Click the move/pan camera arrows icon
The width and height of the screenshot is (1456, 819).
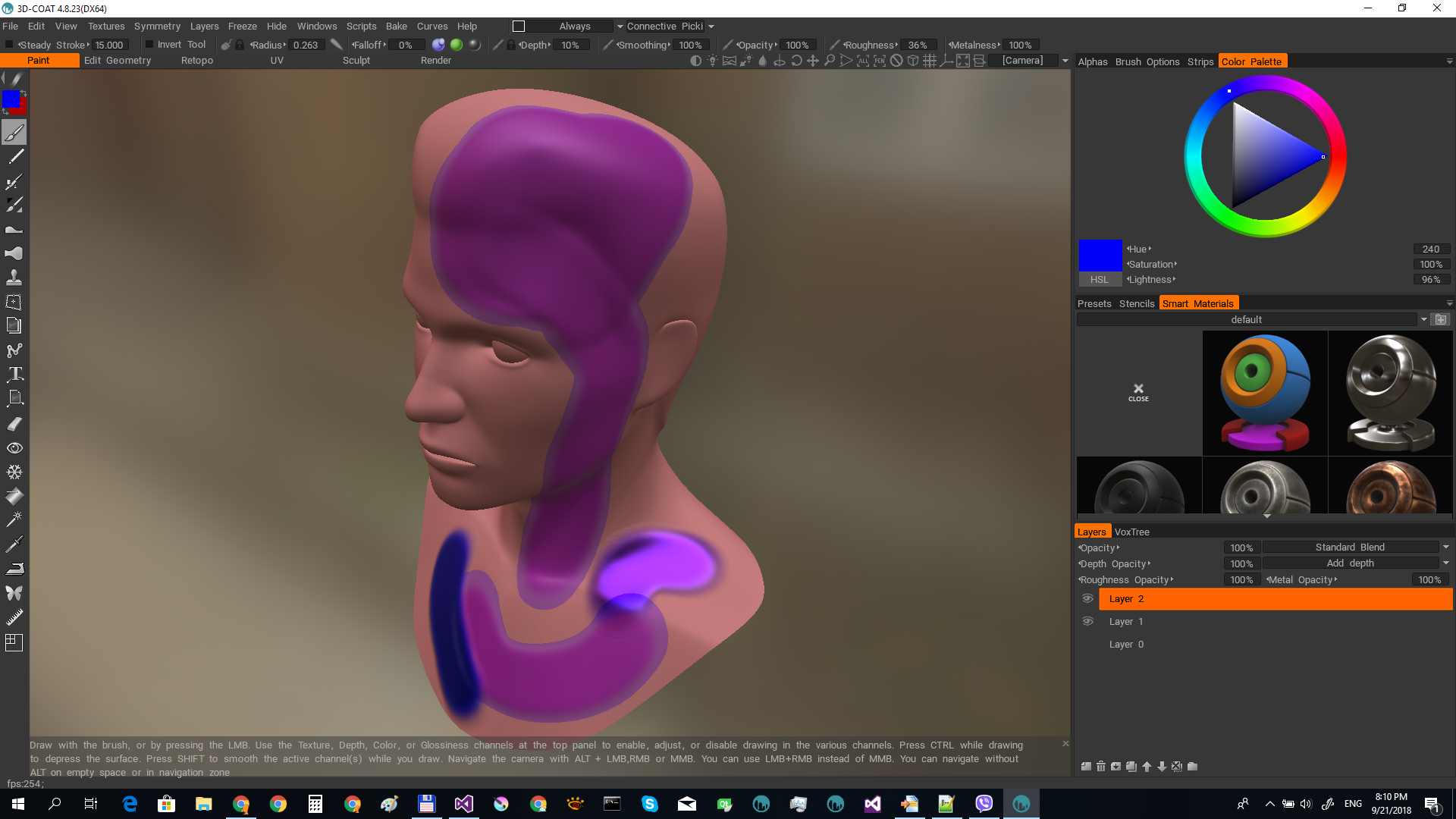point(813,61)
